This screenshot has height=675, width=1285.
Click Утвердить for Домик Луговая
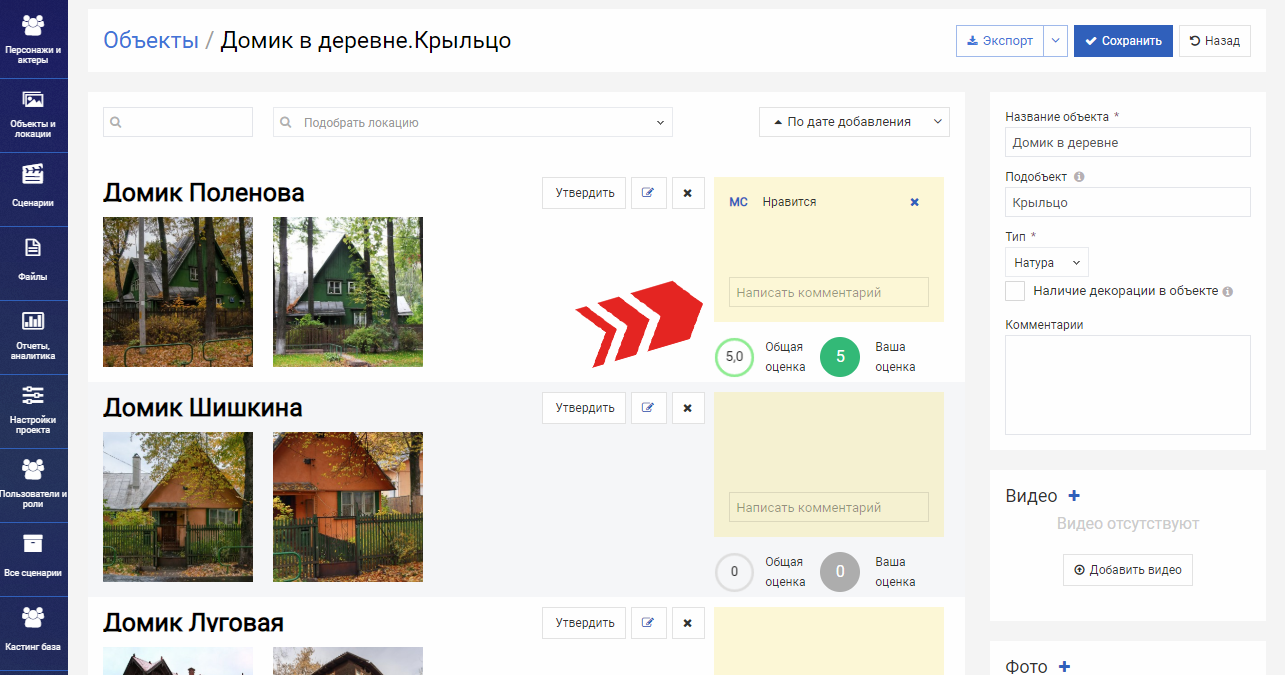coord(584,623)
